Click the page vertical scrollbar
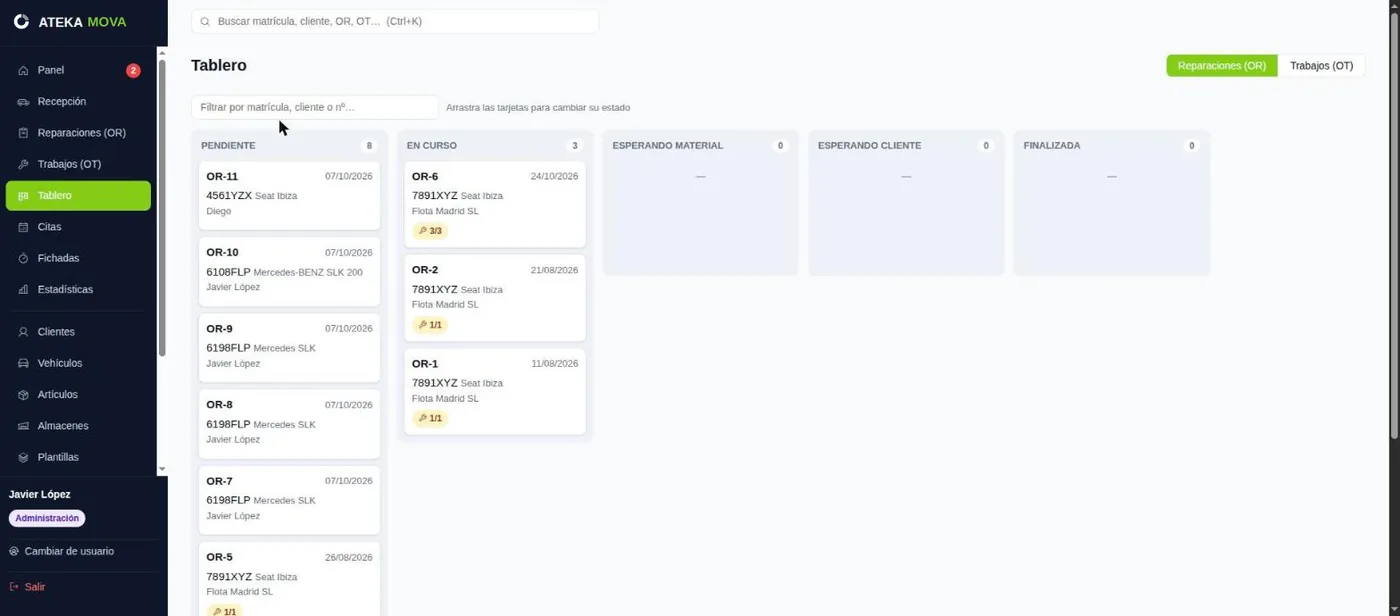Image resolution: width=1400 pixels, height=616 pixels. 1395,228
